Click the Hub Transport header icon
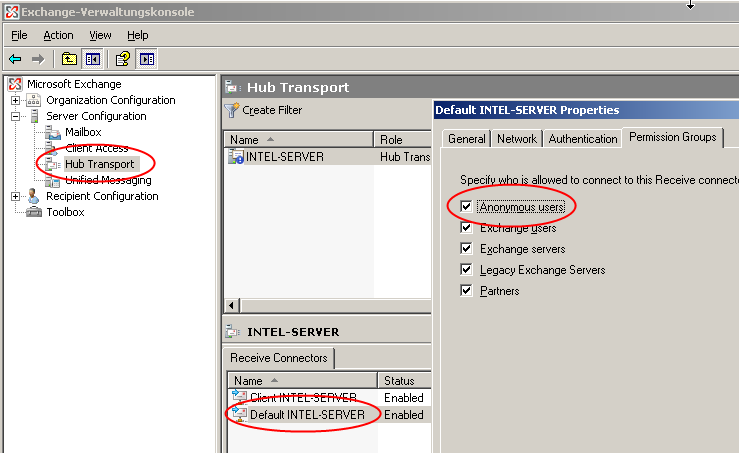This screenshot has height=453, width=739. pyautogui.click(x=233, y=87)
